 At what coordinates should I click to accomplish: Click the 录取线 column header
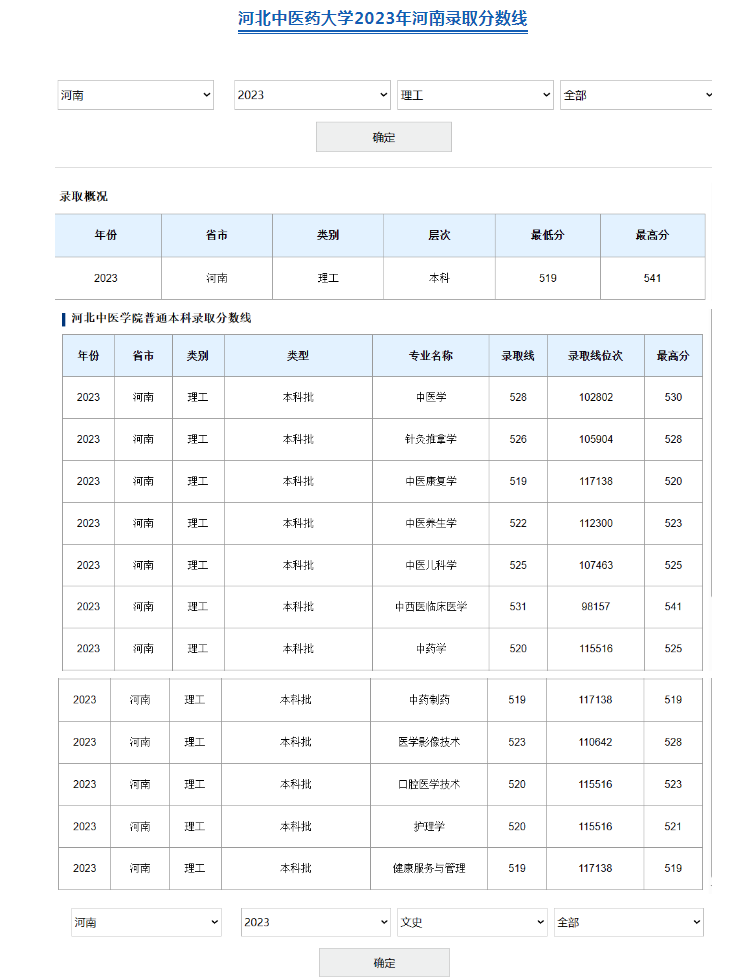[518, 356]
